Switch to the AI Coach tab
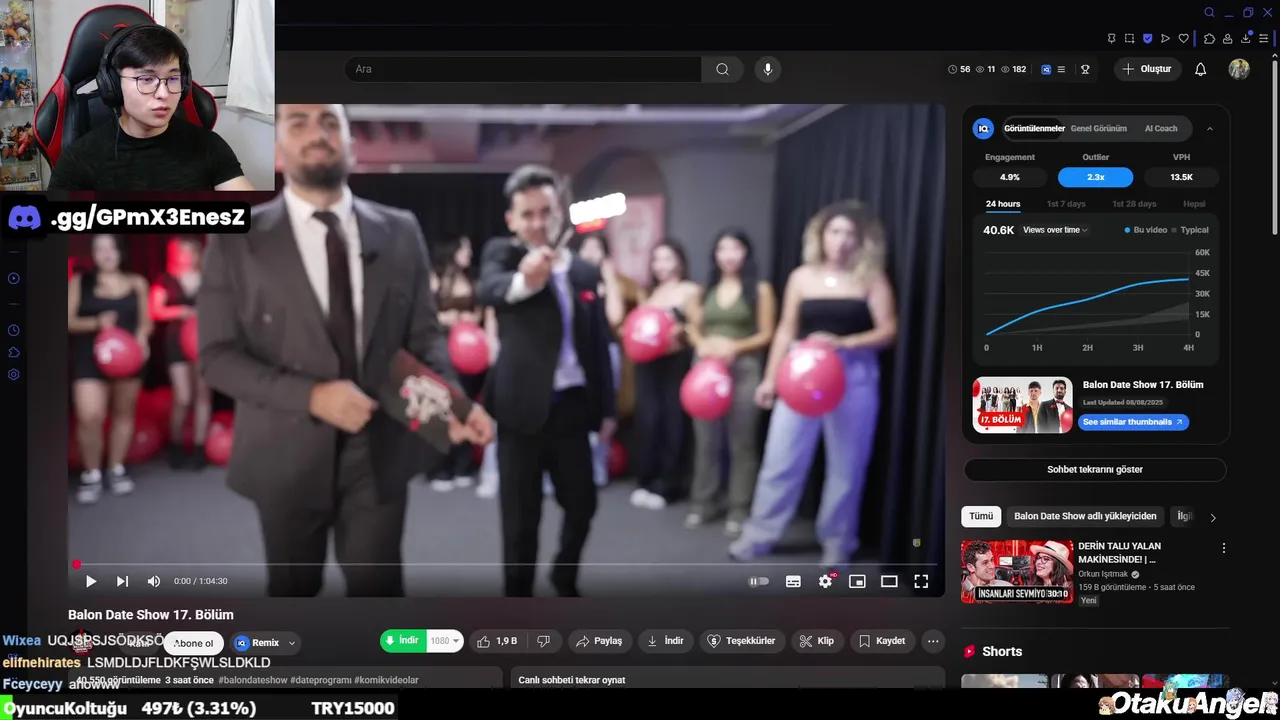1280x720 pixels. [x=1161, y=128]
